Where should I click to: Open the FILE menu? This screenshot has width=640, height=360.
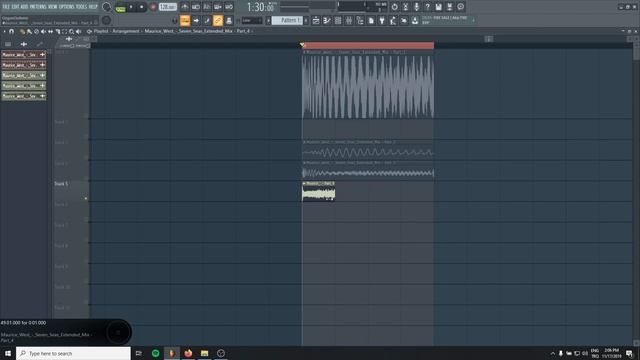[6, 7]
